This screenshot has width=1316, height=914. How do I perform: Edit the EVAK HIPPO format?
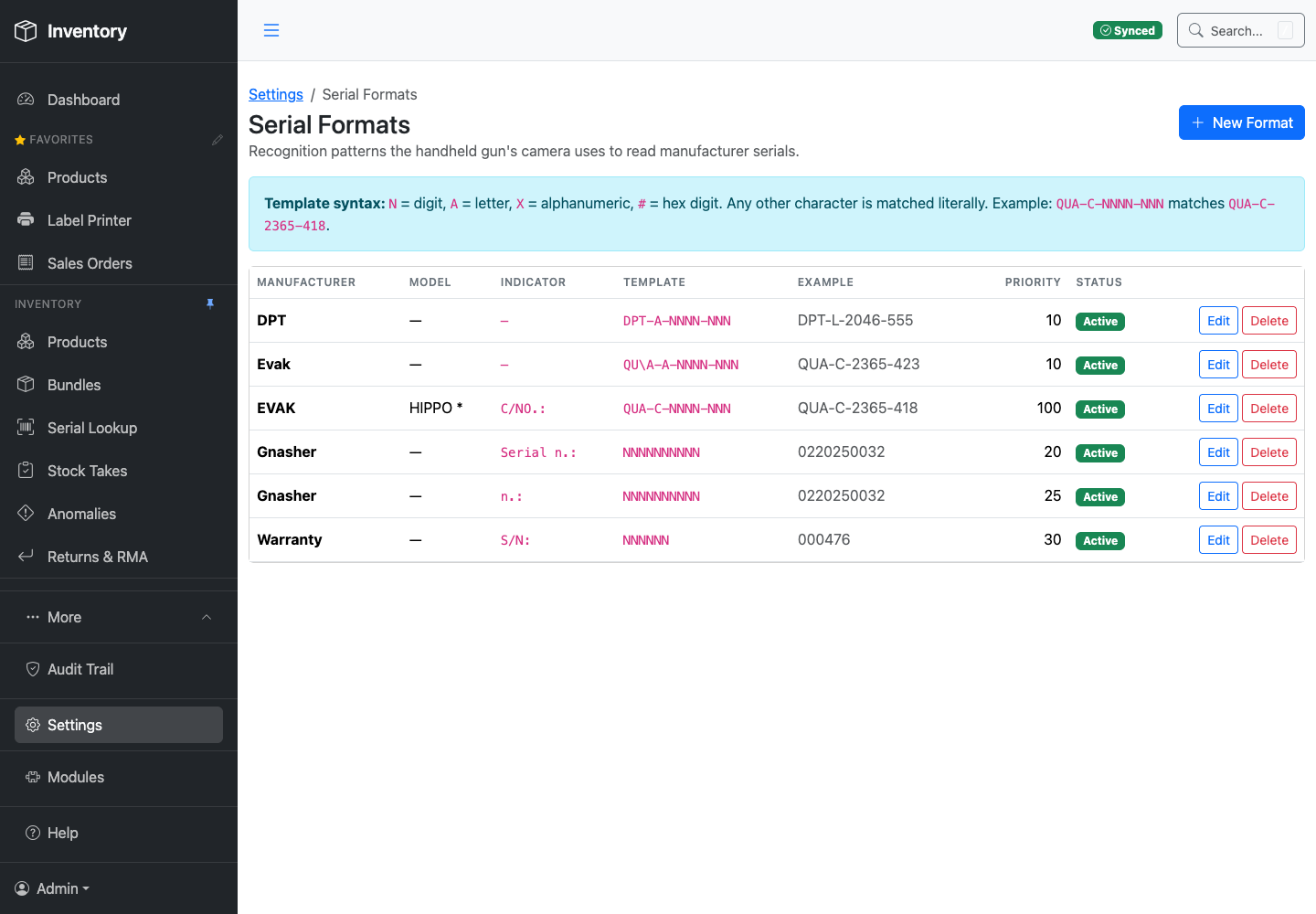point(1218,409)
